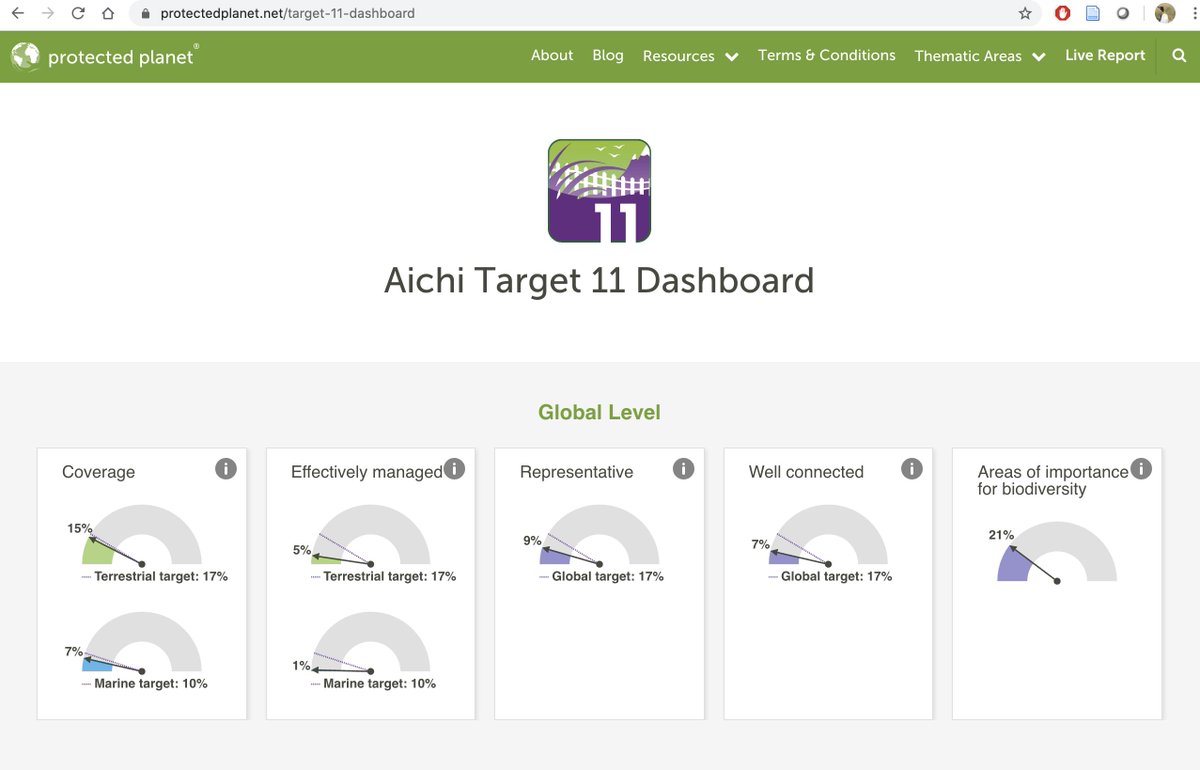This screenshot has height=770, width=1200.
Task: Show info for Effectively managed card
Action: coord(455,469)
